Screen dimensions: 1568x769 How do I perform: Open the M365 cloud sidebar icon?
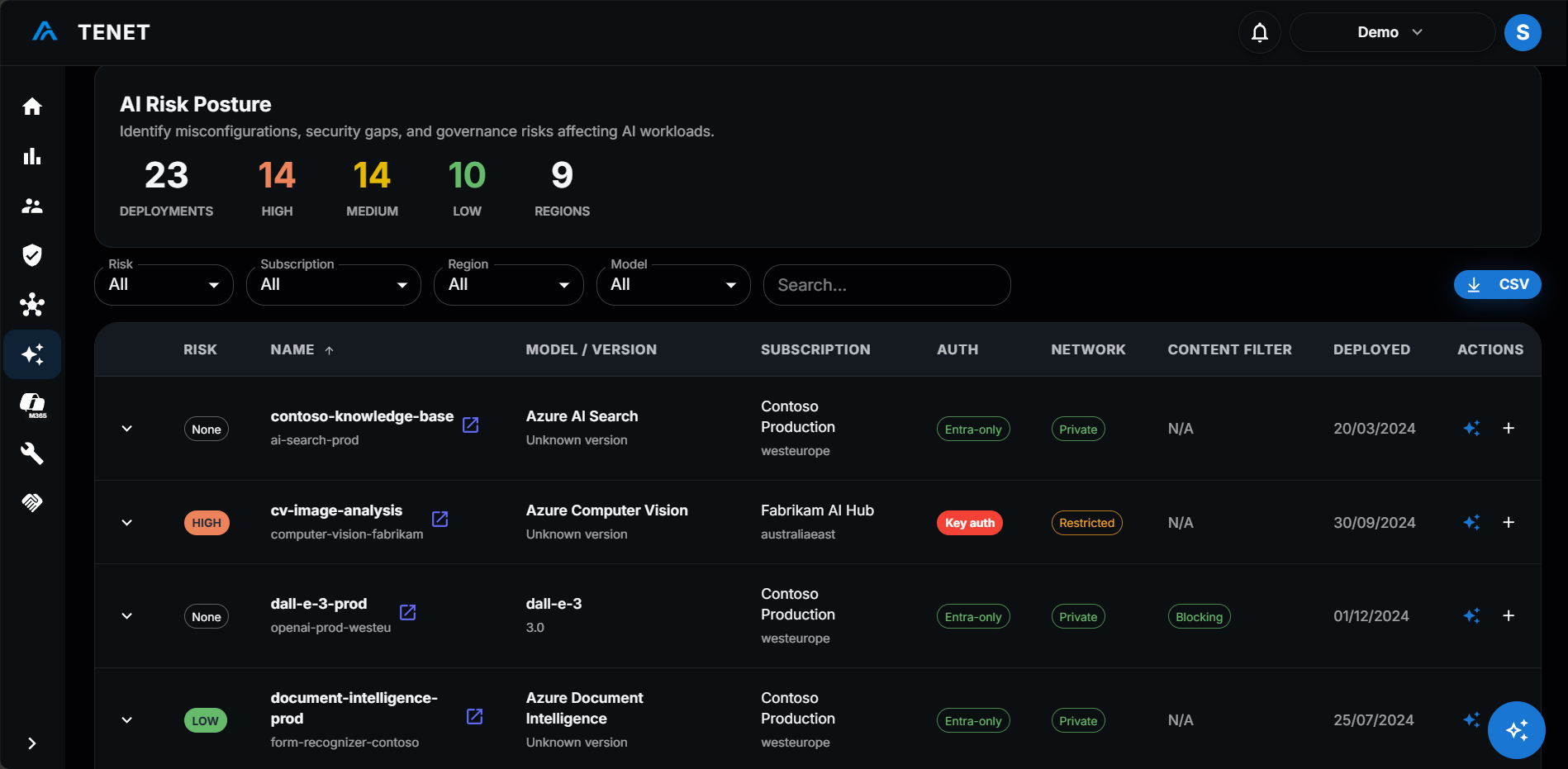pos(32,405)
